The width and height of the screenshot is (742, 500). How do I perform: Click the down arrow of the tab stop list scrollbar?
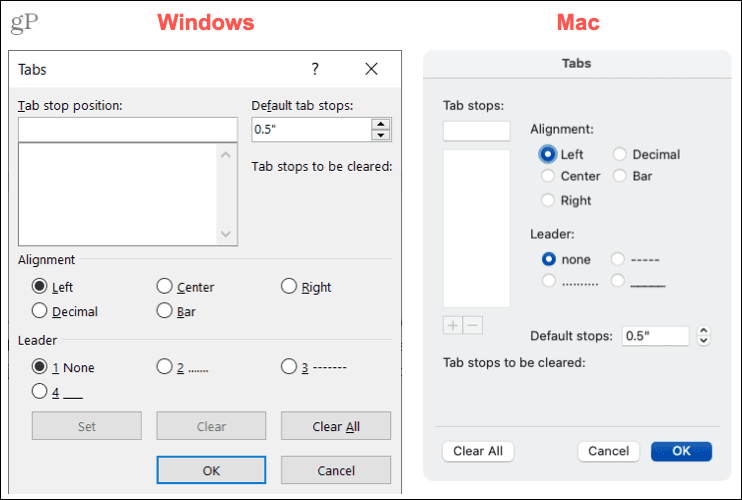pos(226,234)
